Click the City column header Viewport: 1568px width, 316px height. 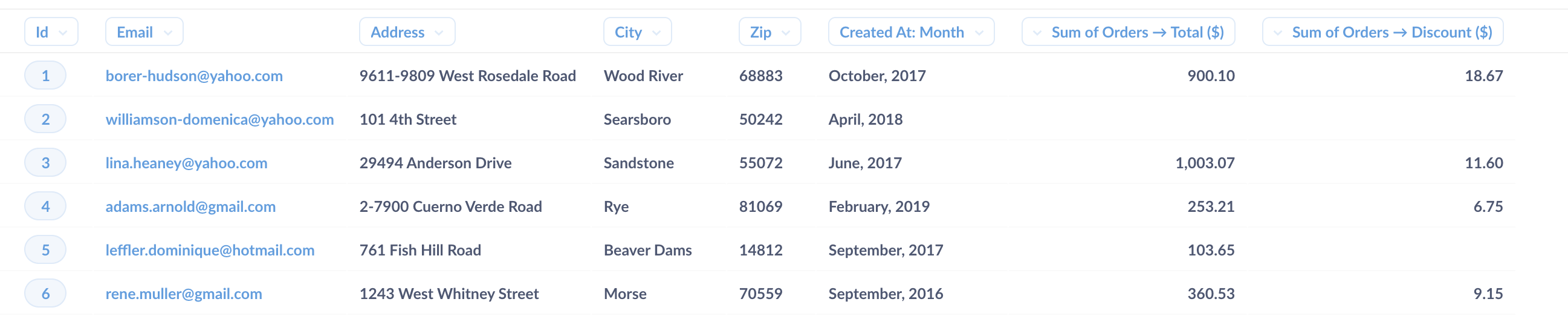[x=637, y=31]
